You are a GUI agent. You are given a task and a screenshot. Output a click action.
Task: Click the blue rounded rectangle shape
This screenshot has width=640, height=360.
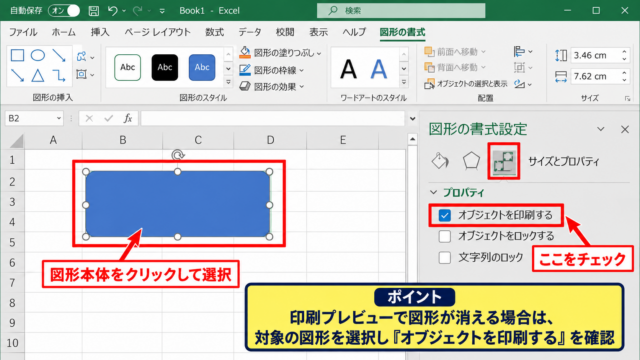pyautogui.click(x=178, y=204)
